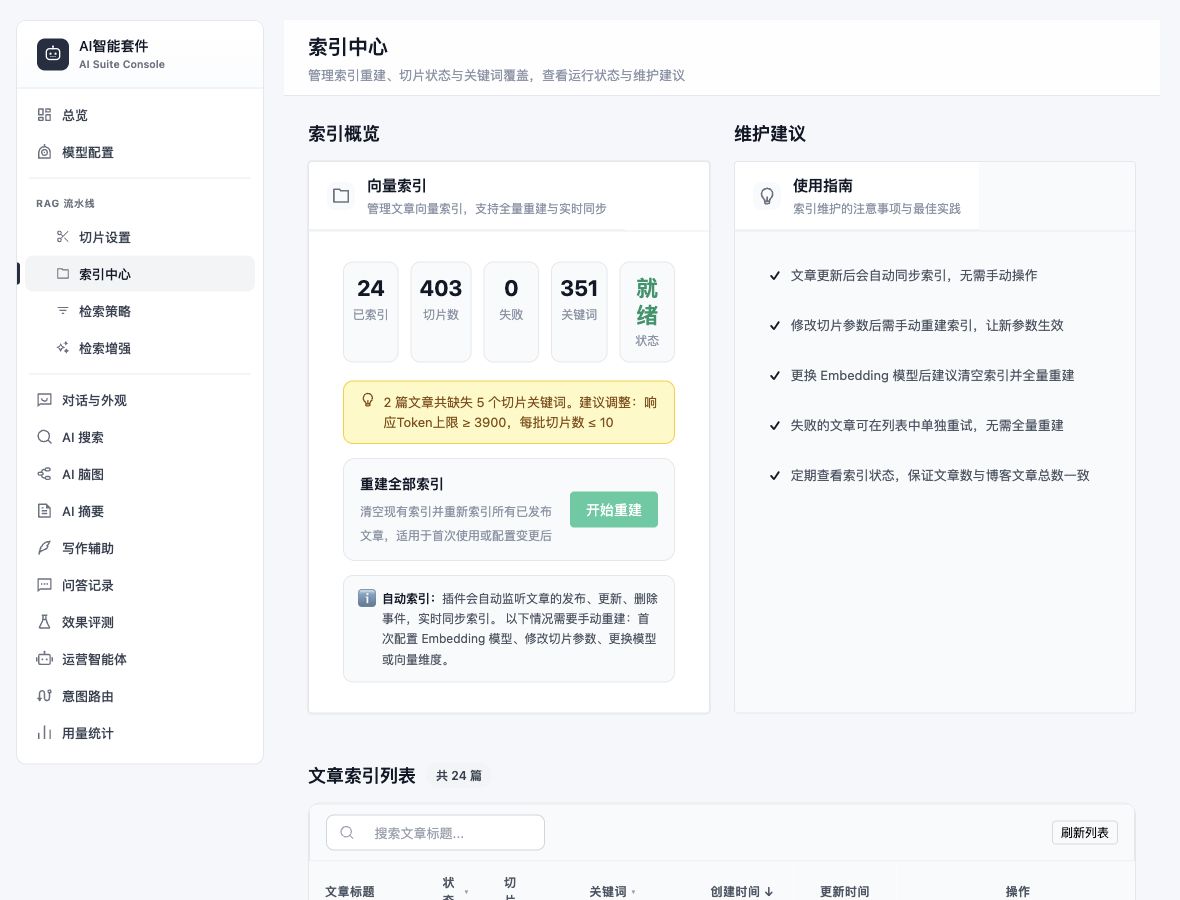The width and height of the screenshot is (1180, 900).
Task: Click tip 修改切片参数后需手动重建索引
Action: click(x=927, y=325)
